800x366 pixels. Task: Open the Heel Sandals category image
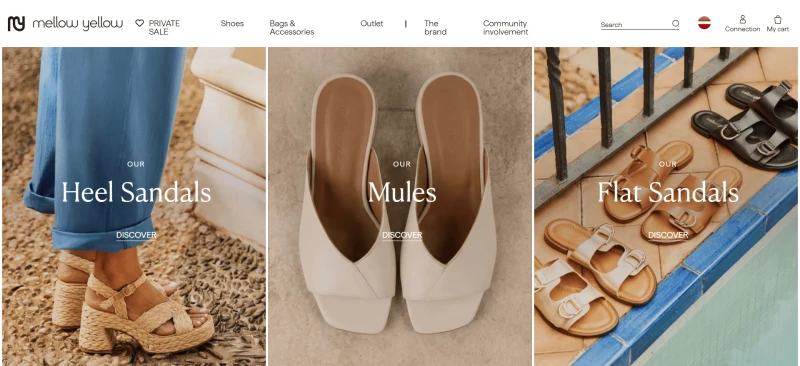134,206
